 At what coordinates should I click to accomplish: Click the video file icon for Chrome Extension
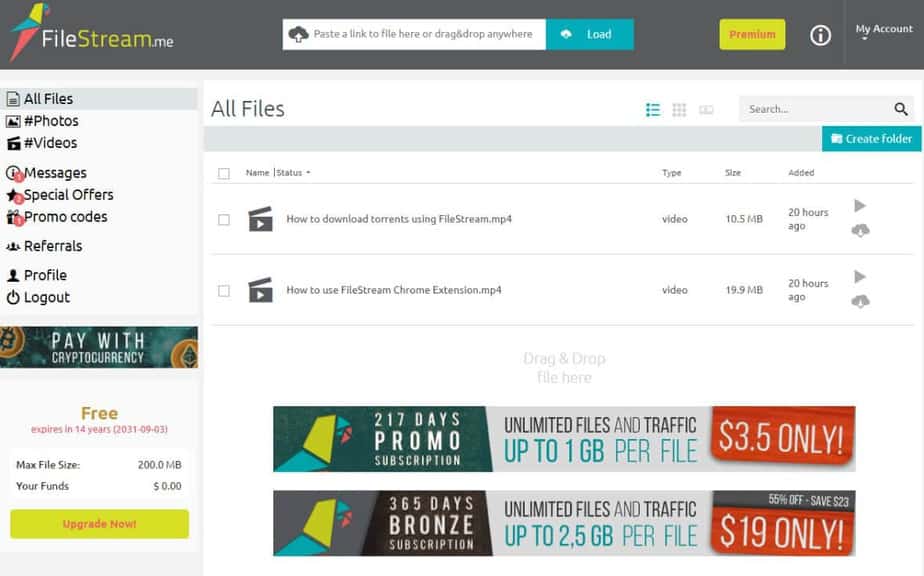coord(260,290)
